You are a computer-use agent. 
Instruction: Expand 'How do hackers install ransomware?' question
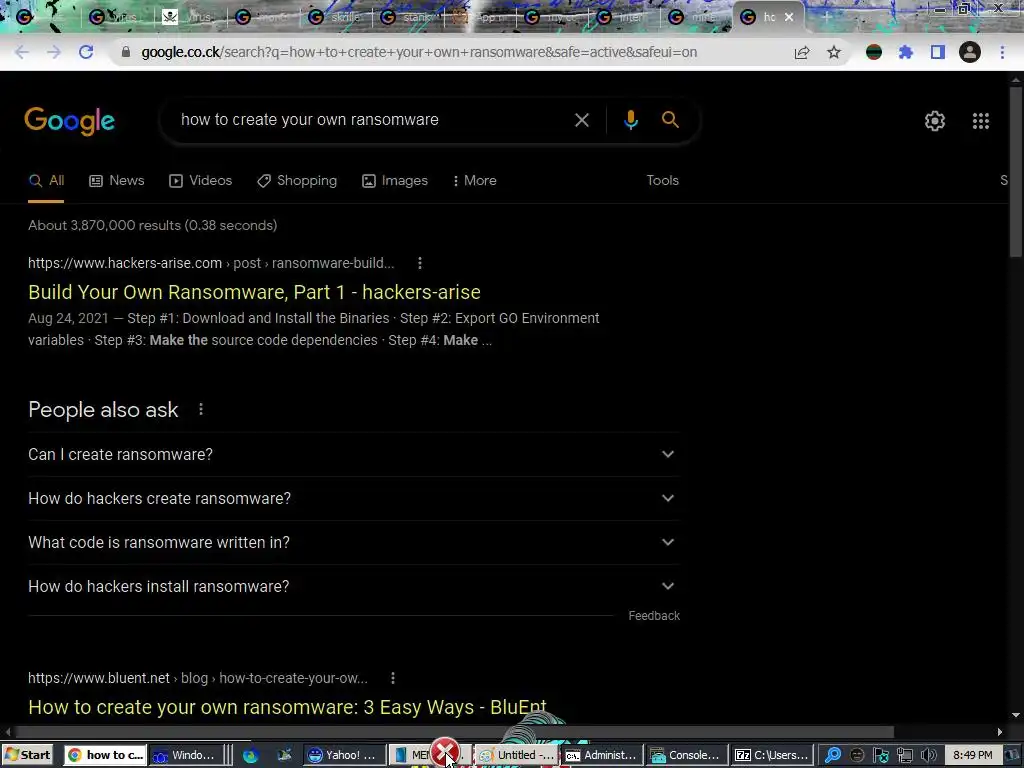[x=354, y=586]
